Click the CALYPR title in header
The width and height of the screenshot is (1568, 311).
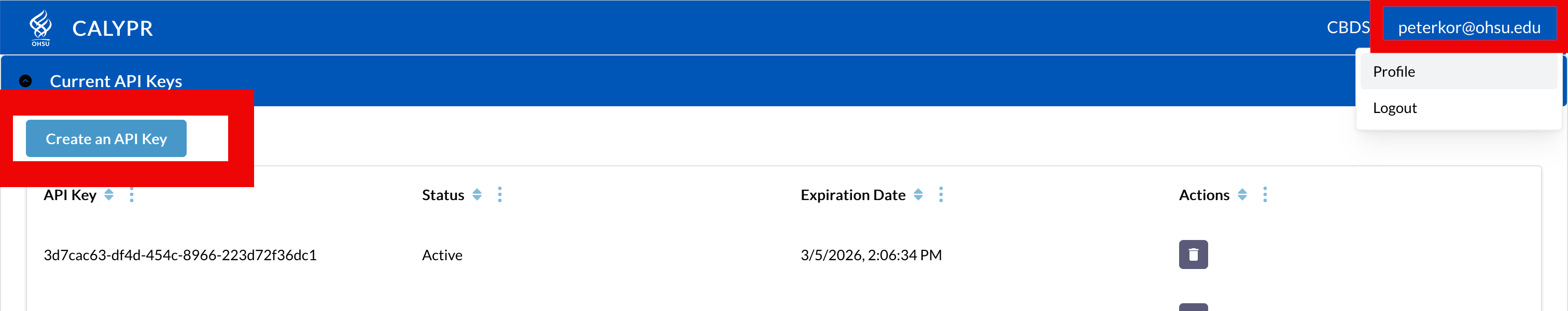pos(113,28)
